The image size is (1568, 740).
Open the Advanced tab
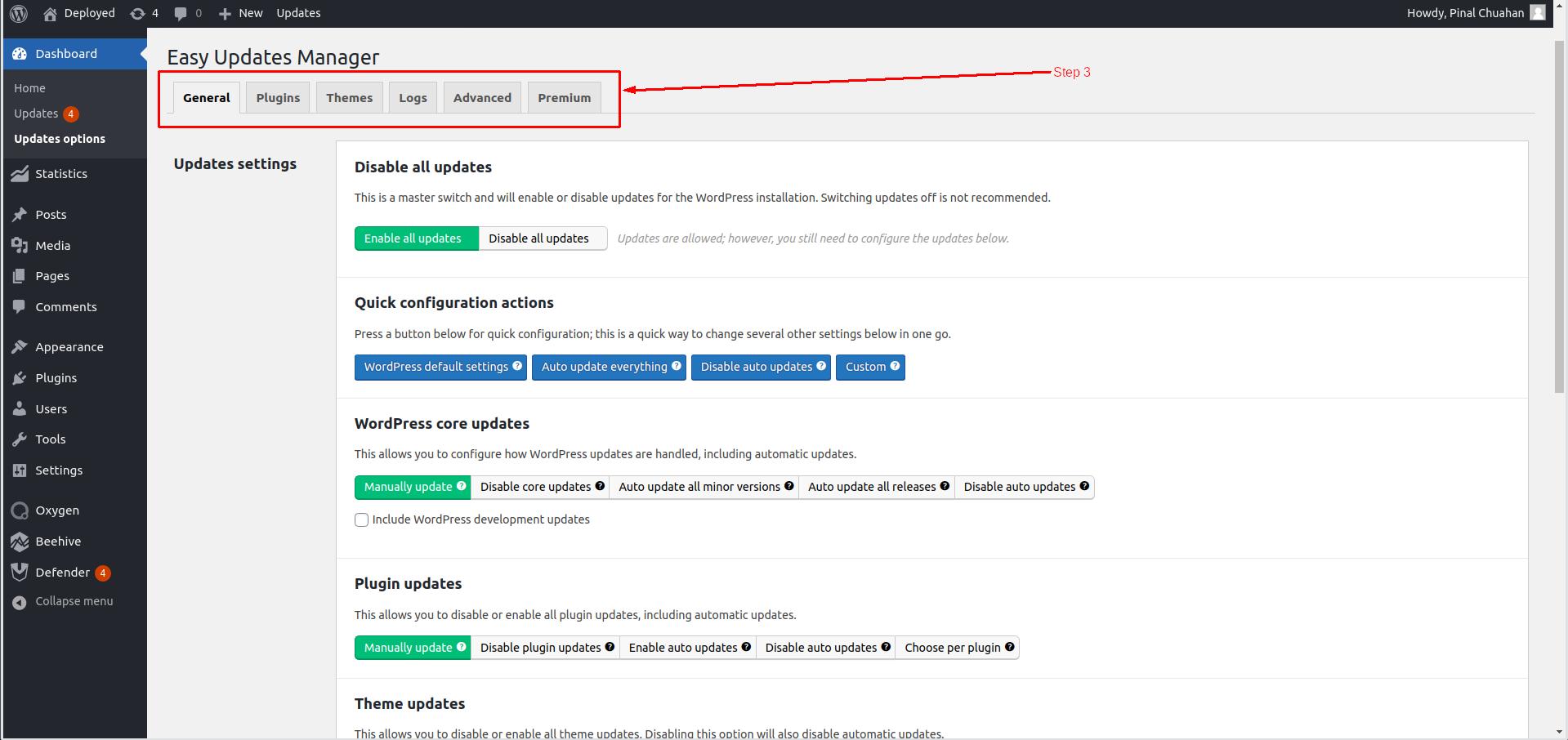tap(482, 98)
